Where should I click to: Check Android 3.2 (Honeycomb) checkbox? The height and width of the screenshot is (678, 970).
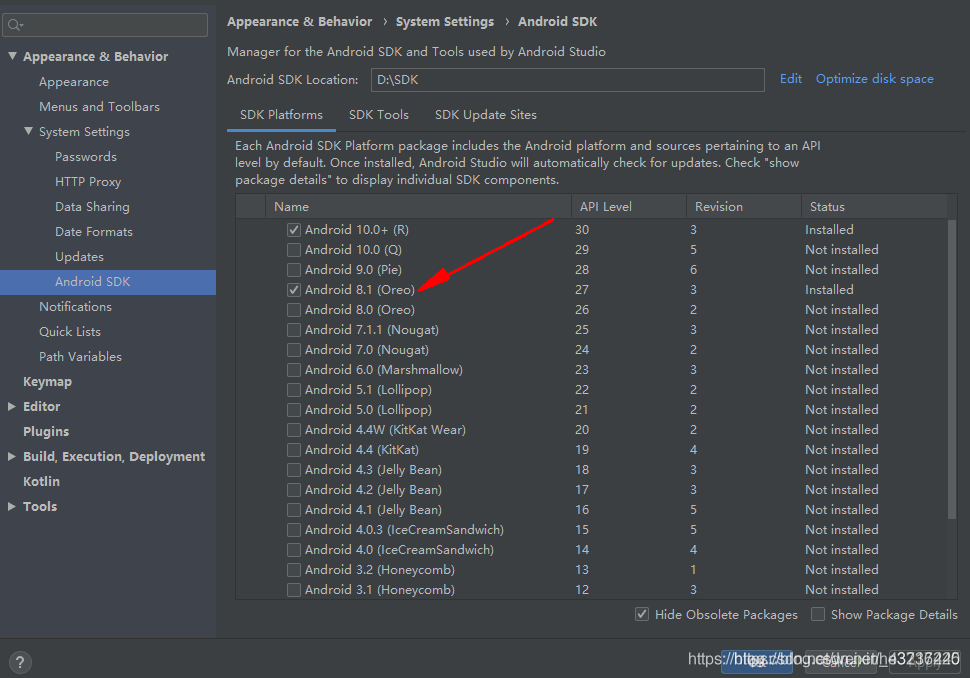[x=294, y=570]
